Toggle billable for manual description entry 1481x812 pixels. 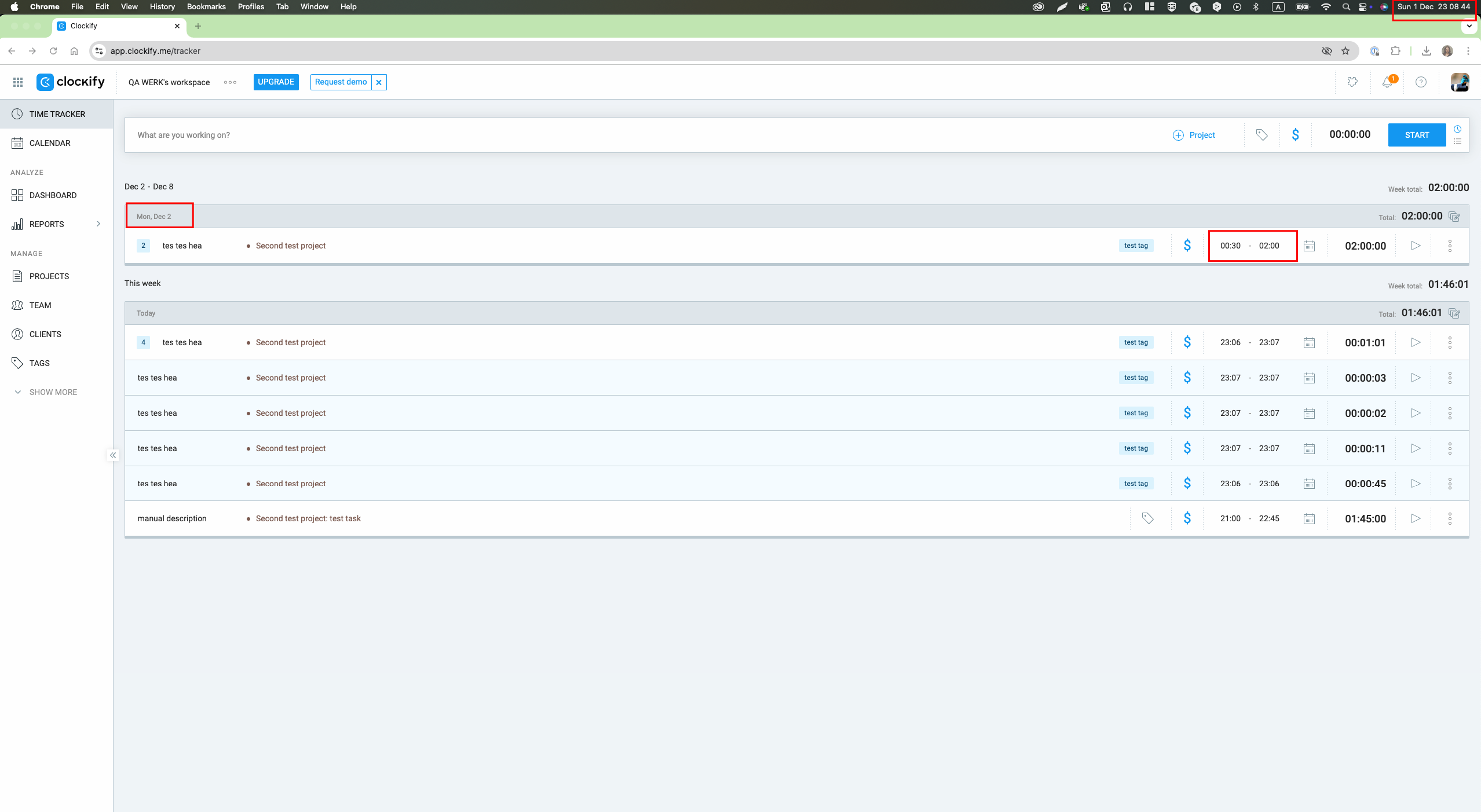(x=1187, y=518)
